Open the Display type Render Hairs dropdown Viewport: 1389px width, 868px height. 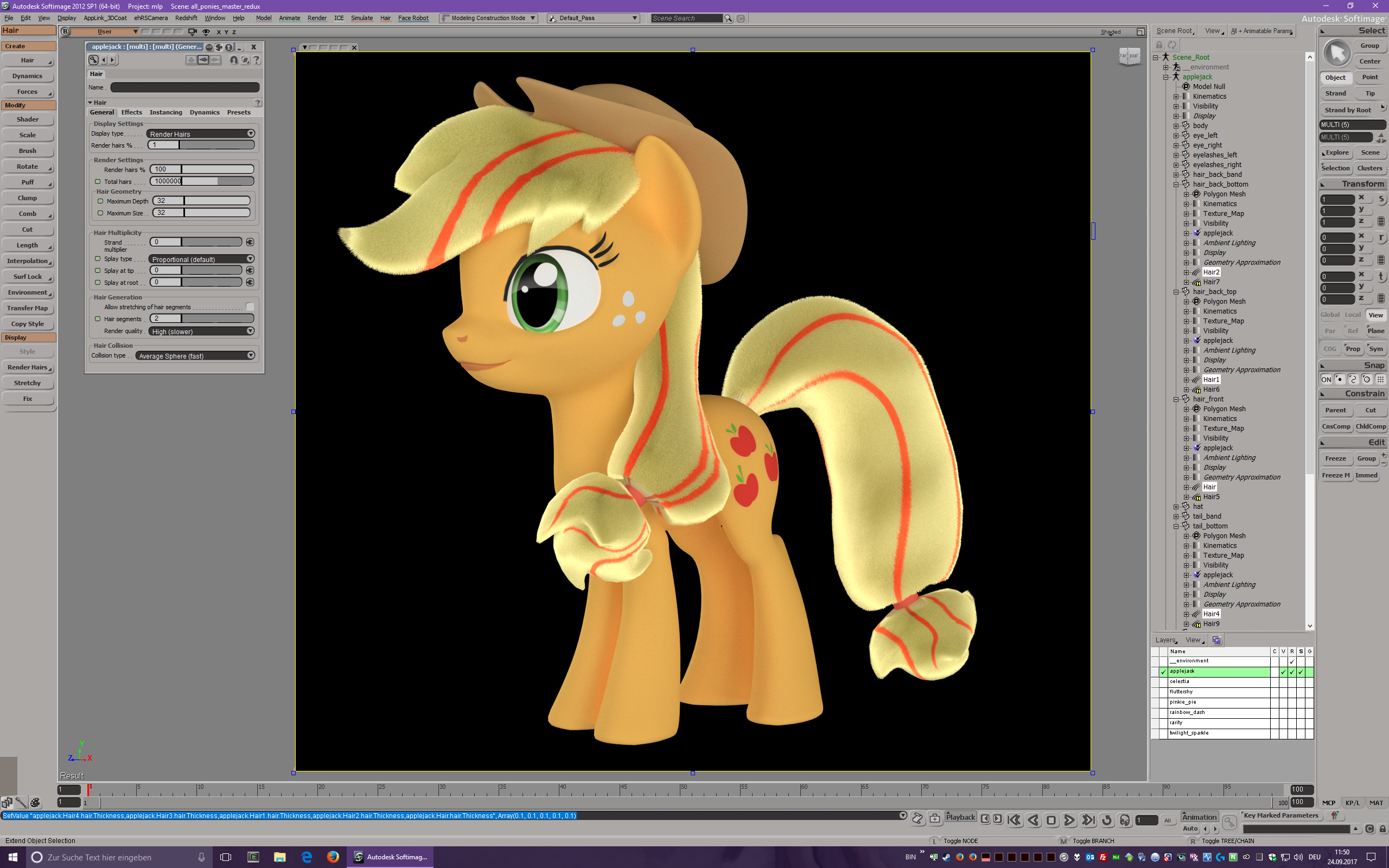tap(201, 134)
